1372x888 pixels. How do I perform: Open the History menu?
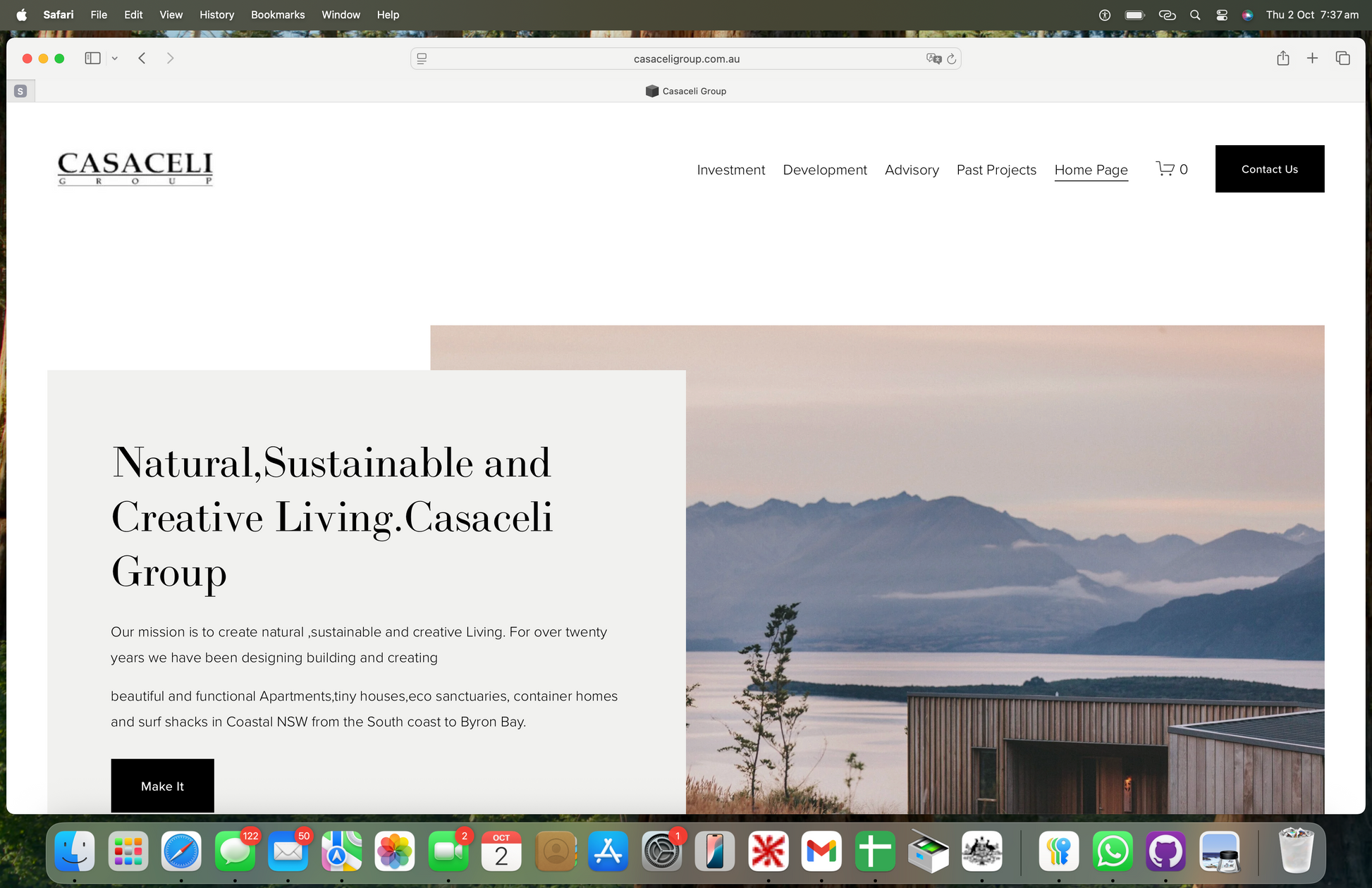(x=216, y=15)
